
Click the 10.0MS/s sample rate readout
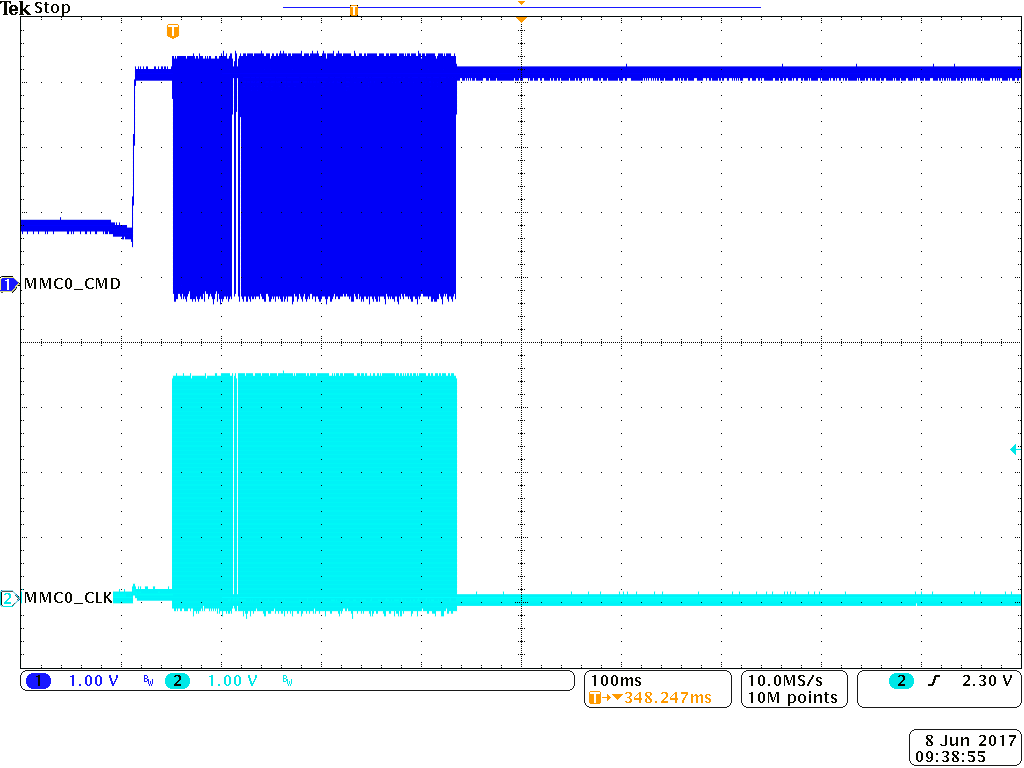tap(785, 680)
